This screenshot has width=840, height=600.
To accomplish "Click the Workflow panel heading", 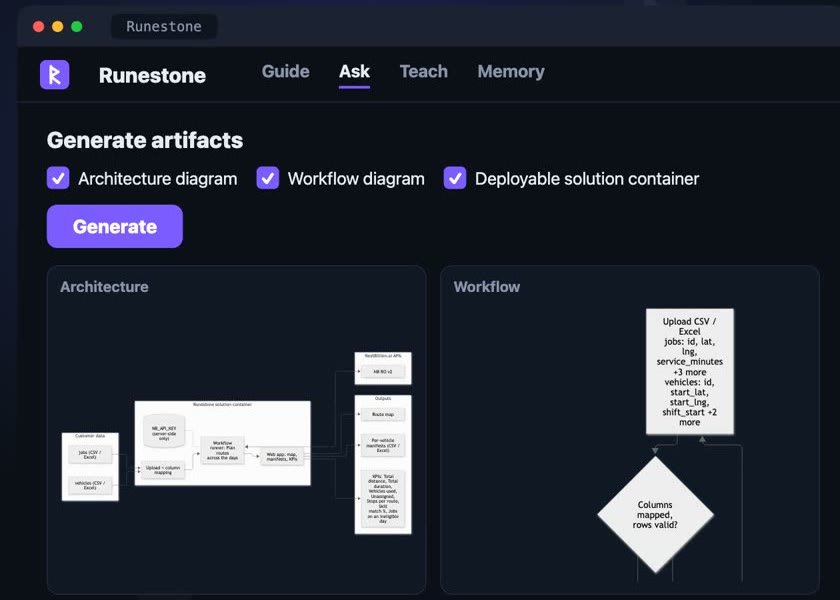I will 487,287.
